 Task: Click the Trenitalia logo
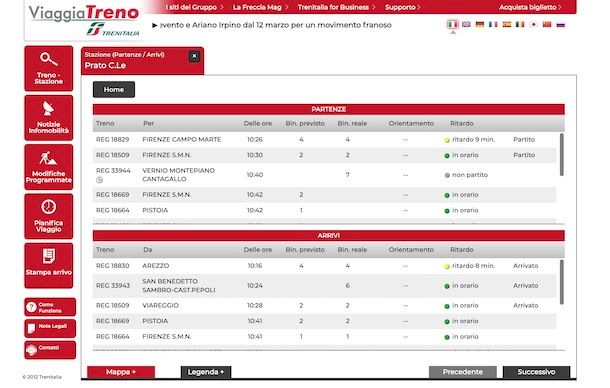tap(113, 30)
